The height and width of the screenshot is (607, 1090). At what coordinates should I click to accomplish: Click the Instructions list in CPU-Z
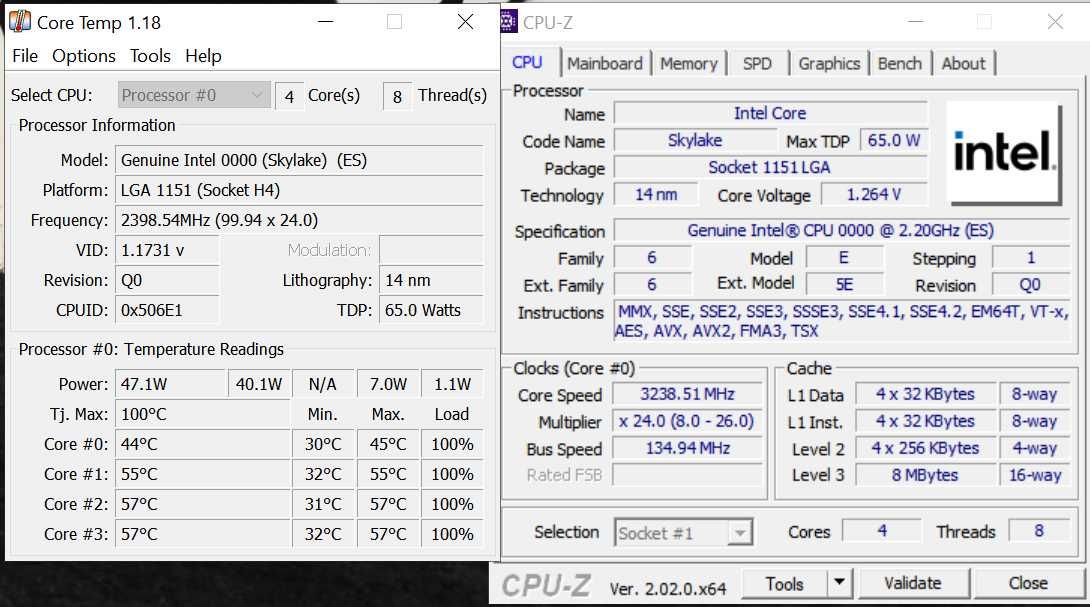click(x=841, y=321)
